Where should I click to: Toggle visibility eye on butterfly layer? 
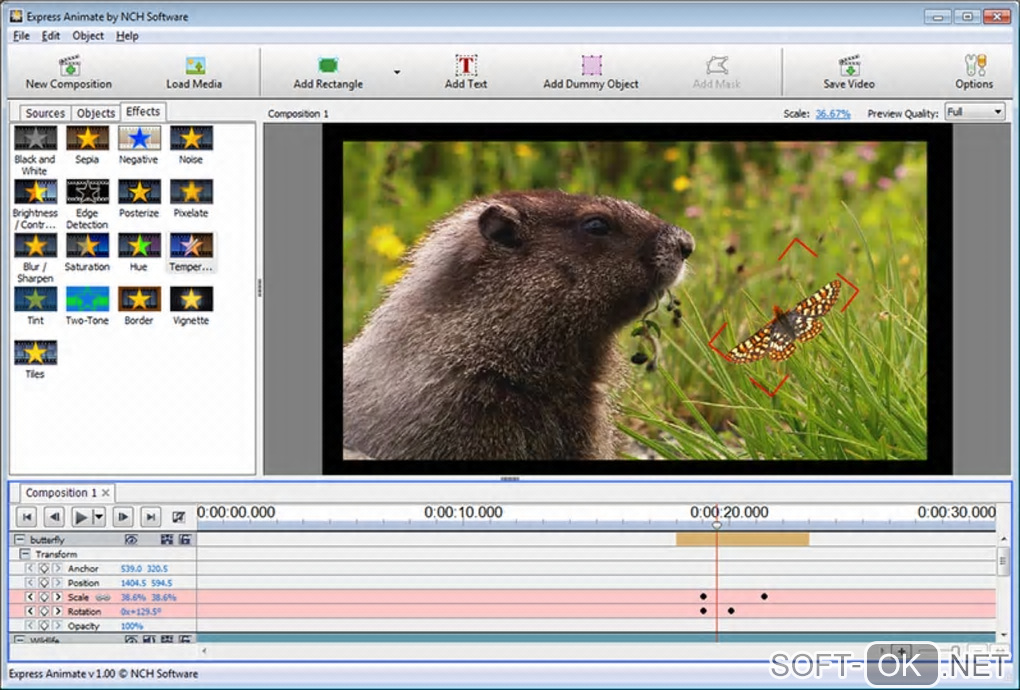point(130,540)
